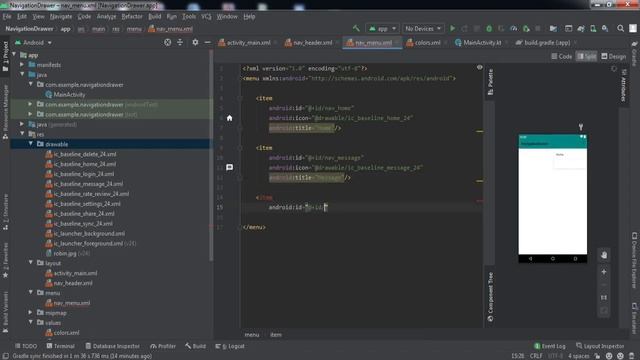Select the pan hand tool in preview
The image size is (640, 360).
604,255
